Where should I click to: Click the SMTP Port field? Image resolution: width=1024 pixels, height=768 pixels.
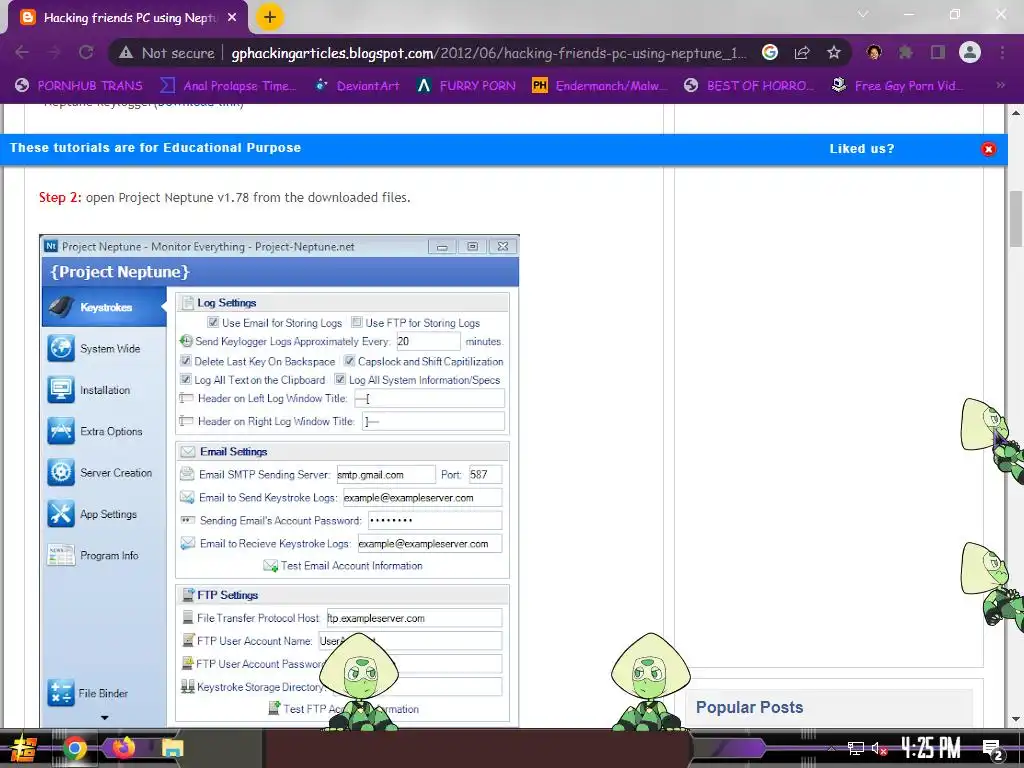[x=485, y=474]
